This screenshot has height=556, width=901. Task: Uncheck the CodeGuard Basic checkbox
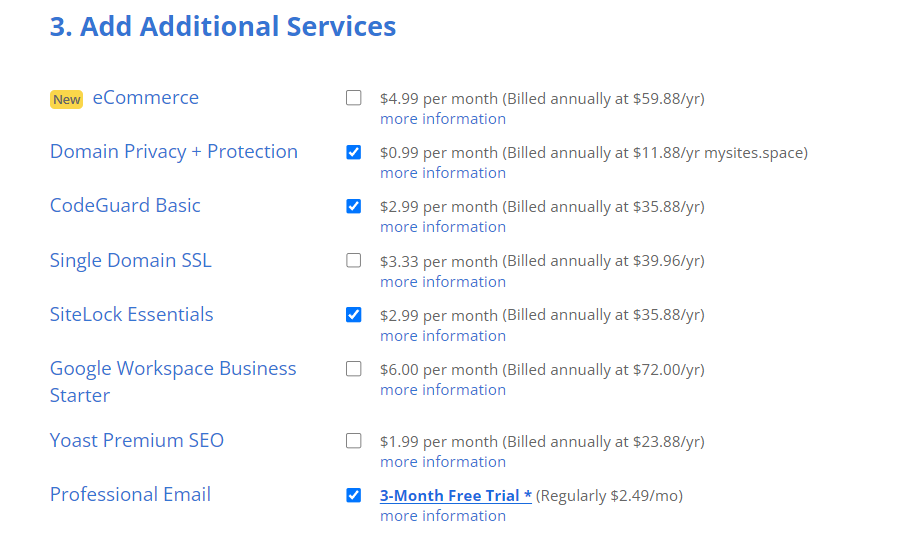coord(353,206)
